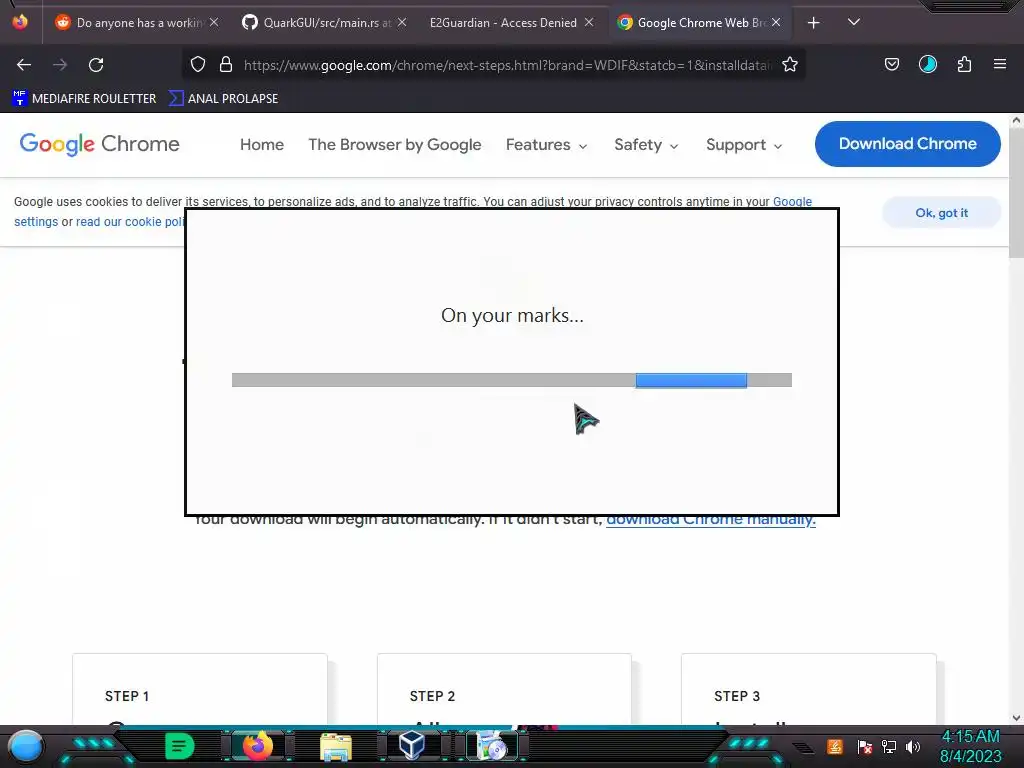Click the STEP 3 card heading
This screenshot has height=768, width=1024.
(737, 696)
